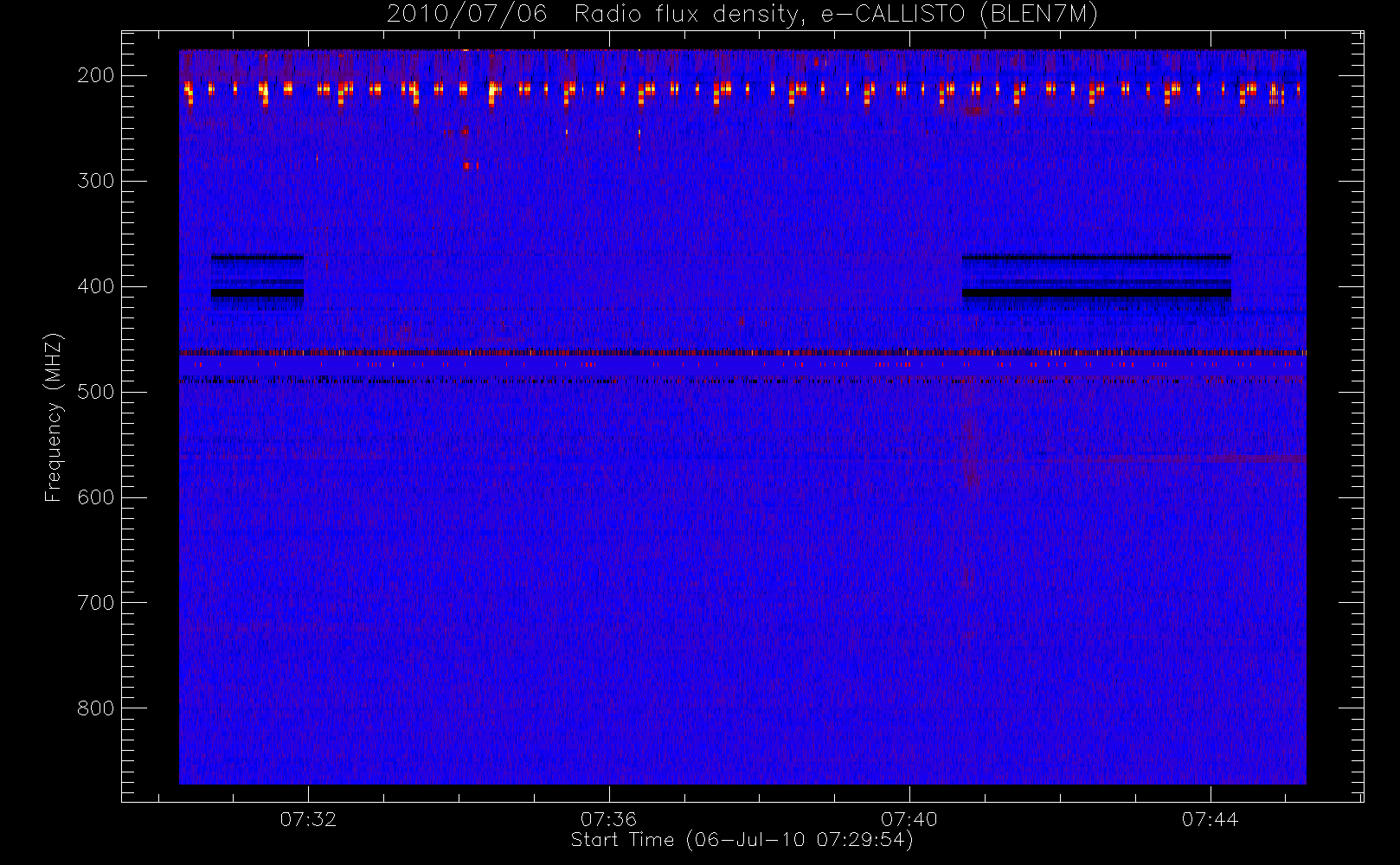Screen dimensions: 1400x865
Task: Click the 07:36 time tick label
Action: pos(608,819)
